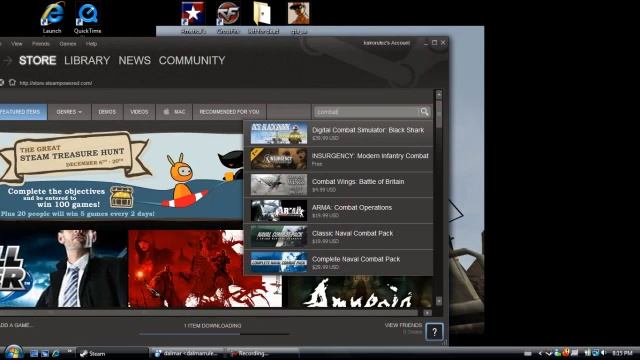Open the account dropdown at top right
640x360 pixels.
click(x=386, y=43)
